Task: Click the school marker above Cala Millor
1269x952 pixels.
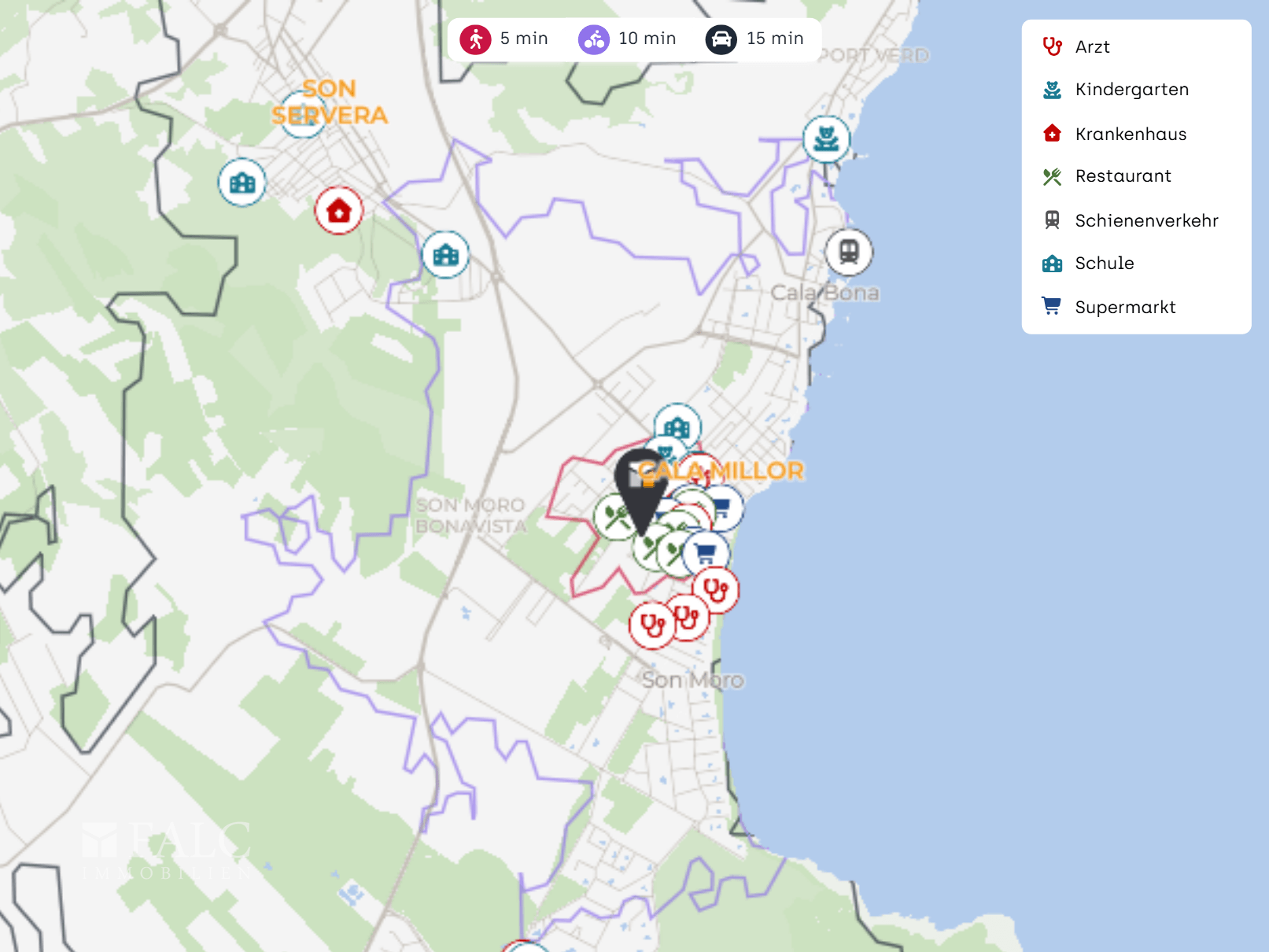Action: (677, 426)
